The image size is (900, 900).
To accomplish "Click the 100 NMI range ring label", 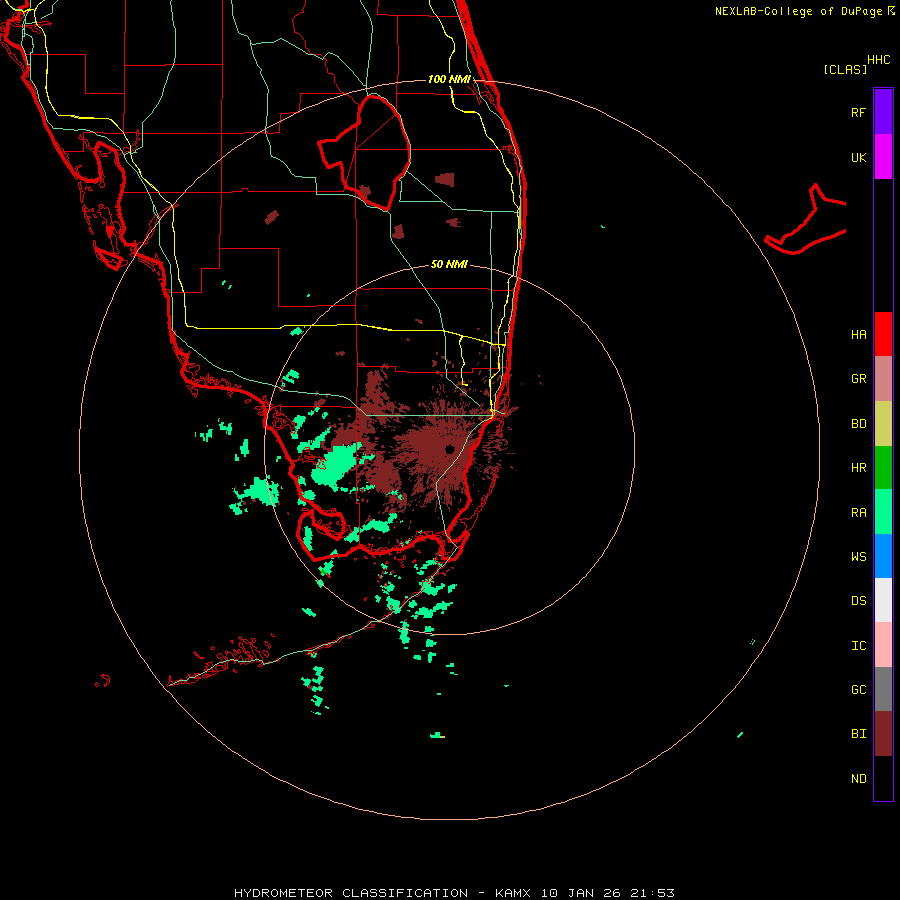I will pyautogui.click(x=449, y=79).
